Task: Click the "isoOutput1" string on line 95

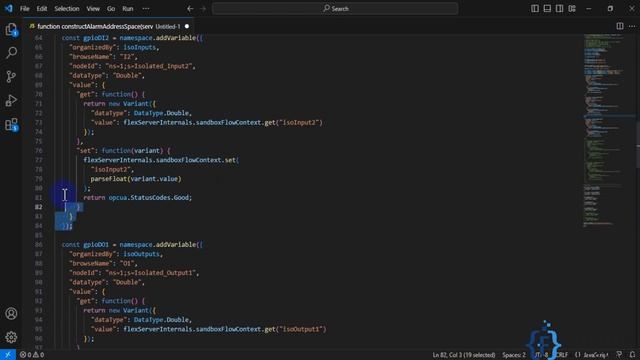Action: [x=302, y=329]
